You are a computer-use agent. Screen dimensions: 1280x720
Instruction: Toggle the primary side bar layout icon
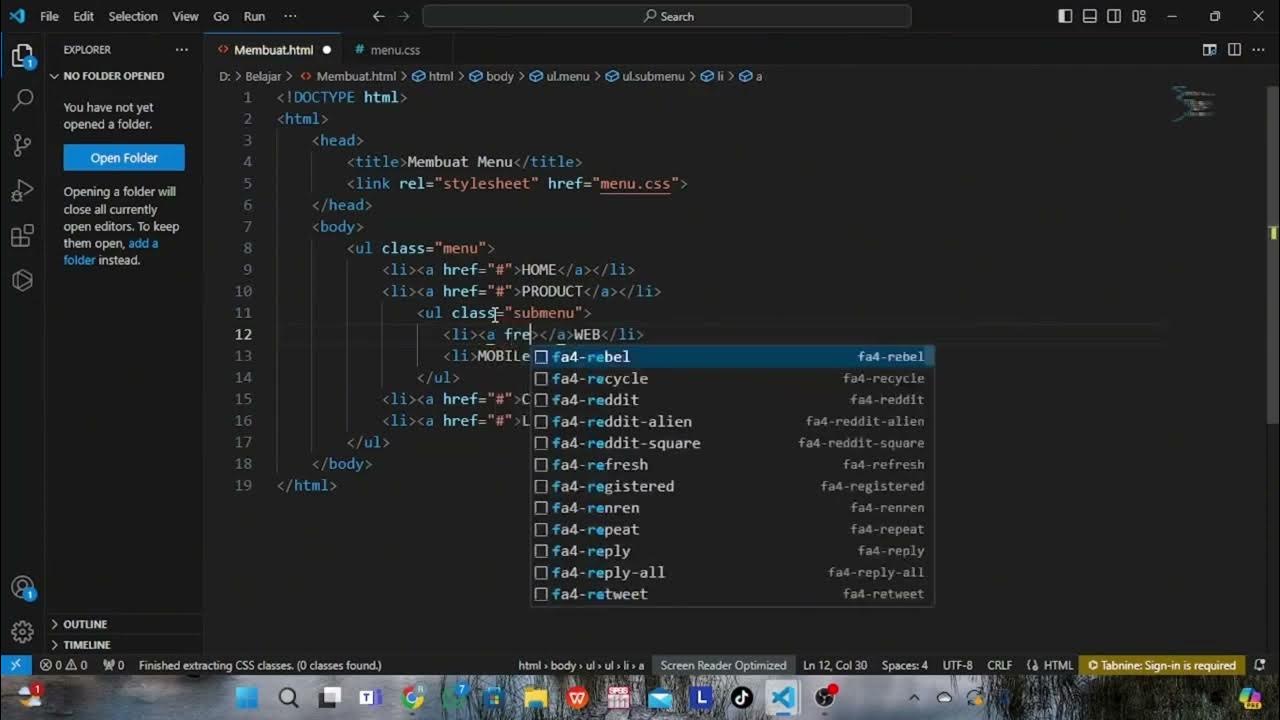tap(1065, 16)
